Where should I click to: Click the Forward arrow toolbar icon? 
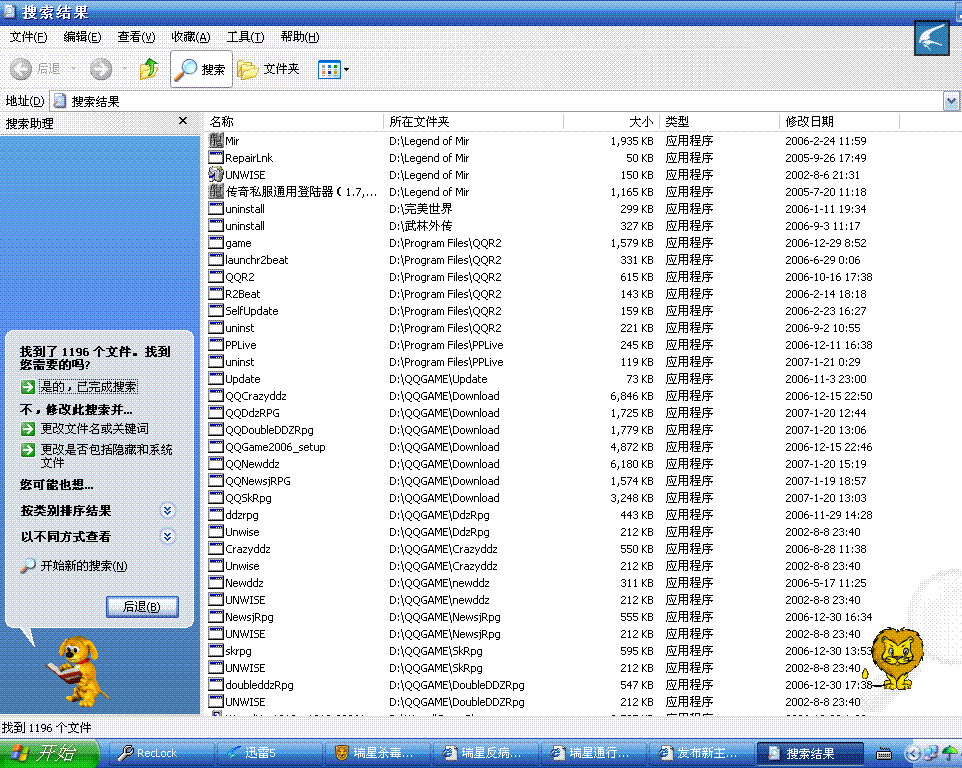click(x=101, y=69)
